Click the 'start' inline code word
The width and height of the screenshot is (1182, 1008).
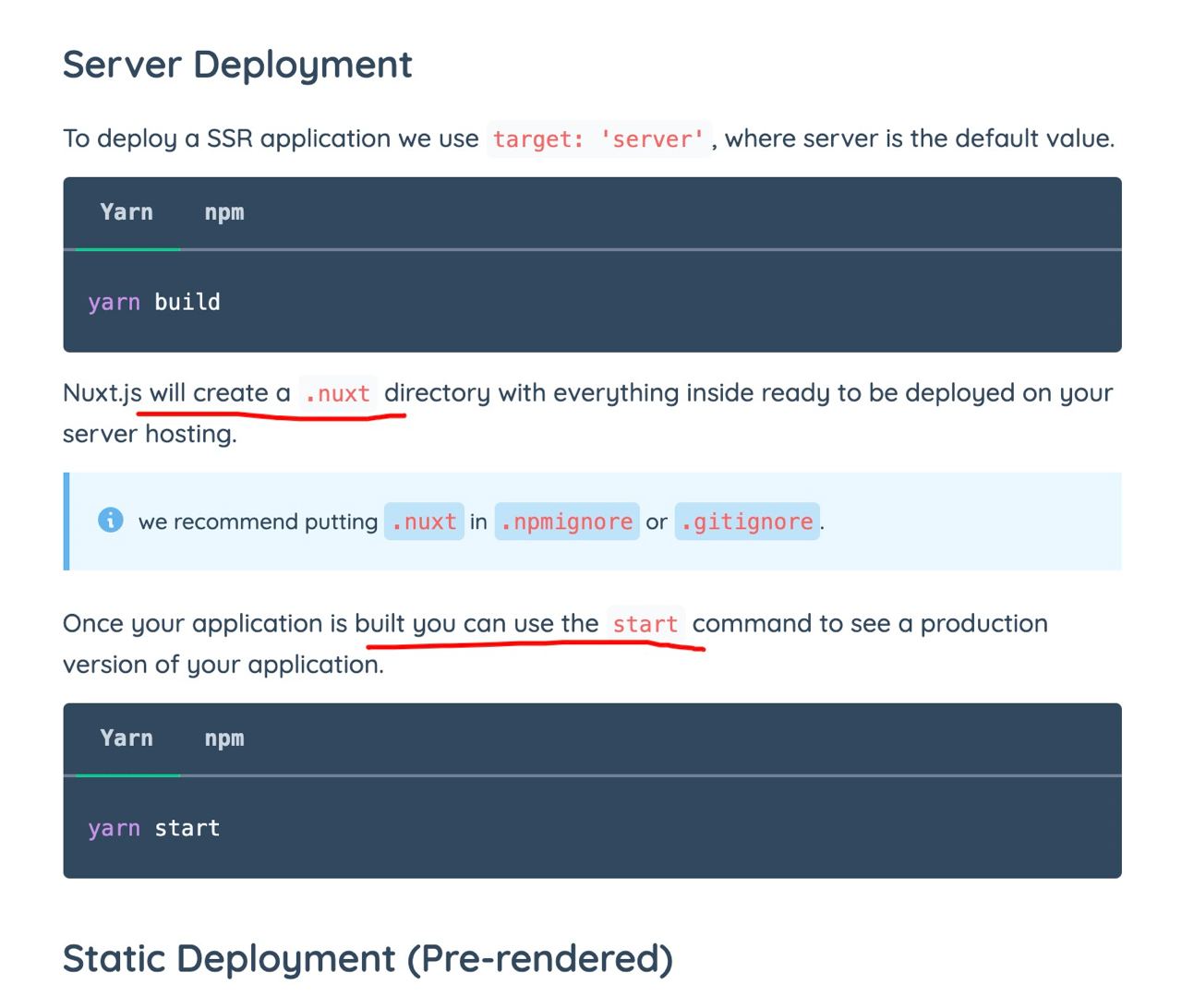pos(645,624)
